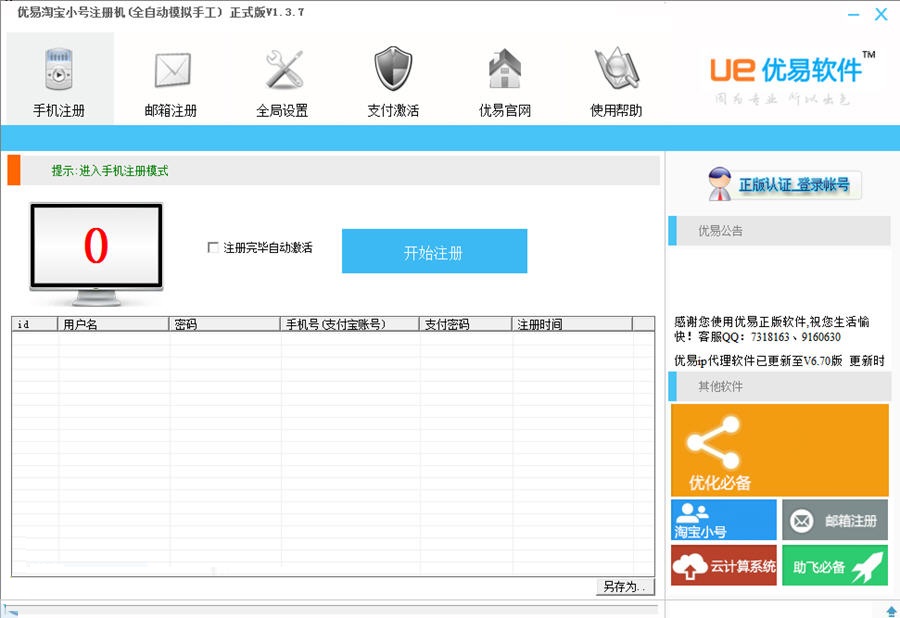Click the 优化必备 share icon tile
900x618 pixels.
pos(778,448)
